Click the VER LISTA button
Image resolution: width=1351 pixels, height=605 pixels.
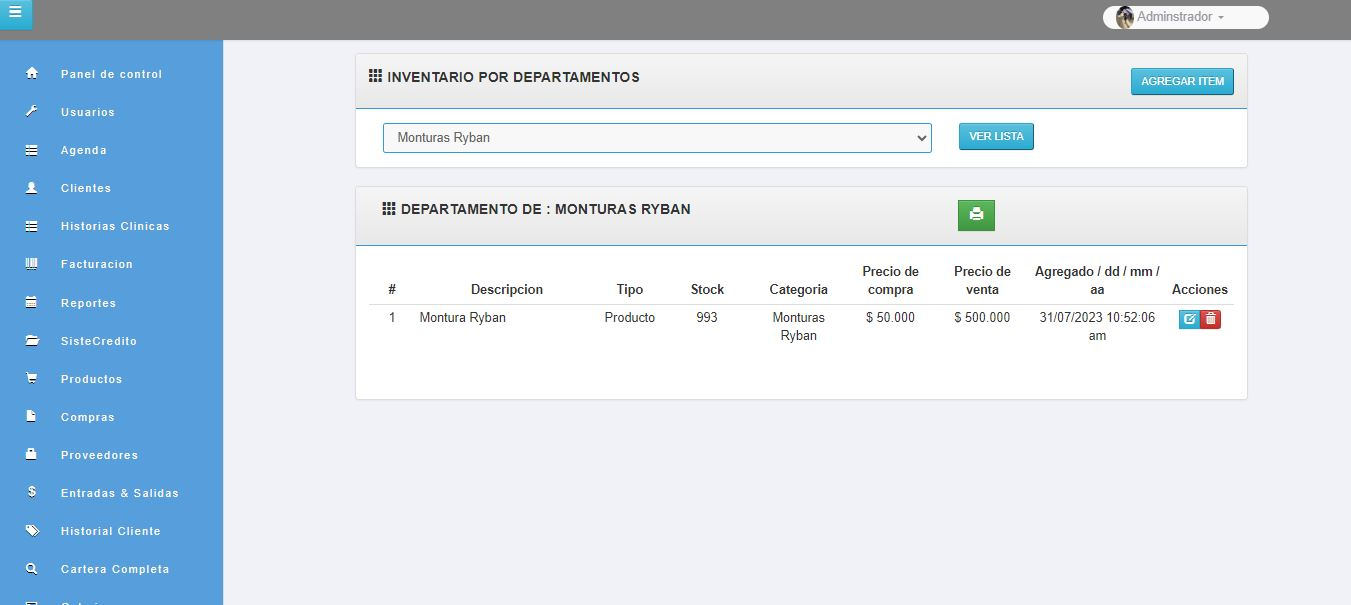[x=996, y=136]
